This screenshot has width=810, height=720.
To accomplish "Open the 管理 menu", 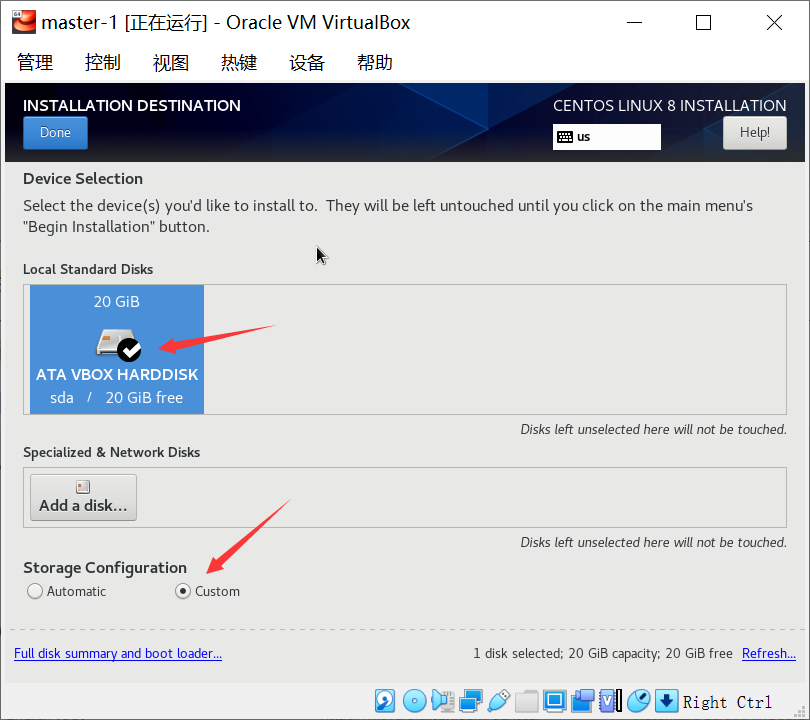I will [x=35, y=62].
